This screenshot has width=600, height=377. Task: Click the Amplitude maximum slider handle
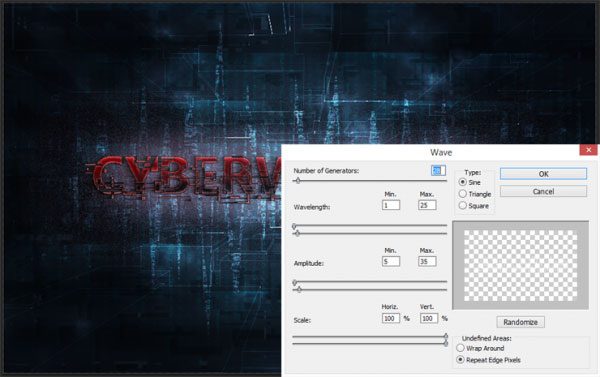(299, 289)
